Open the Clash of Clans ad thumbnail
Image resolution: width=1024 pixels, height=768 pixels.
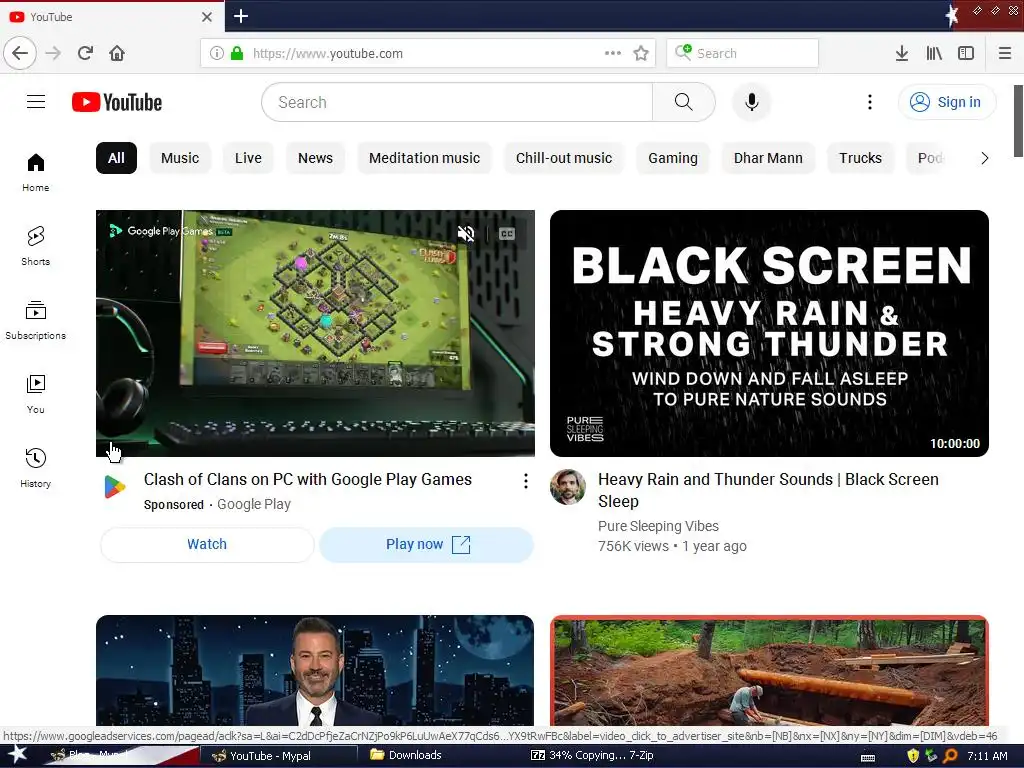pyautogui.click(x=315, y=333)
